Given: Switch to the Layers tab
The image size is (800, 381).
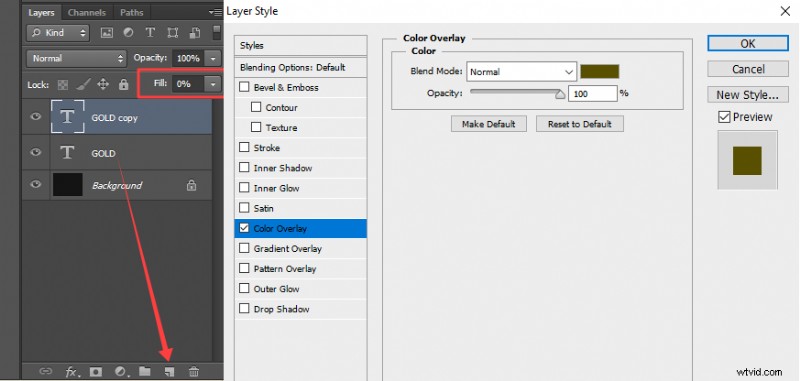Looking at the screenshot, I should [41, 13].
